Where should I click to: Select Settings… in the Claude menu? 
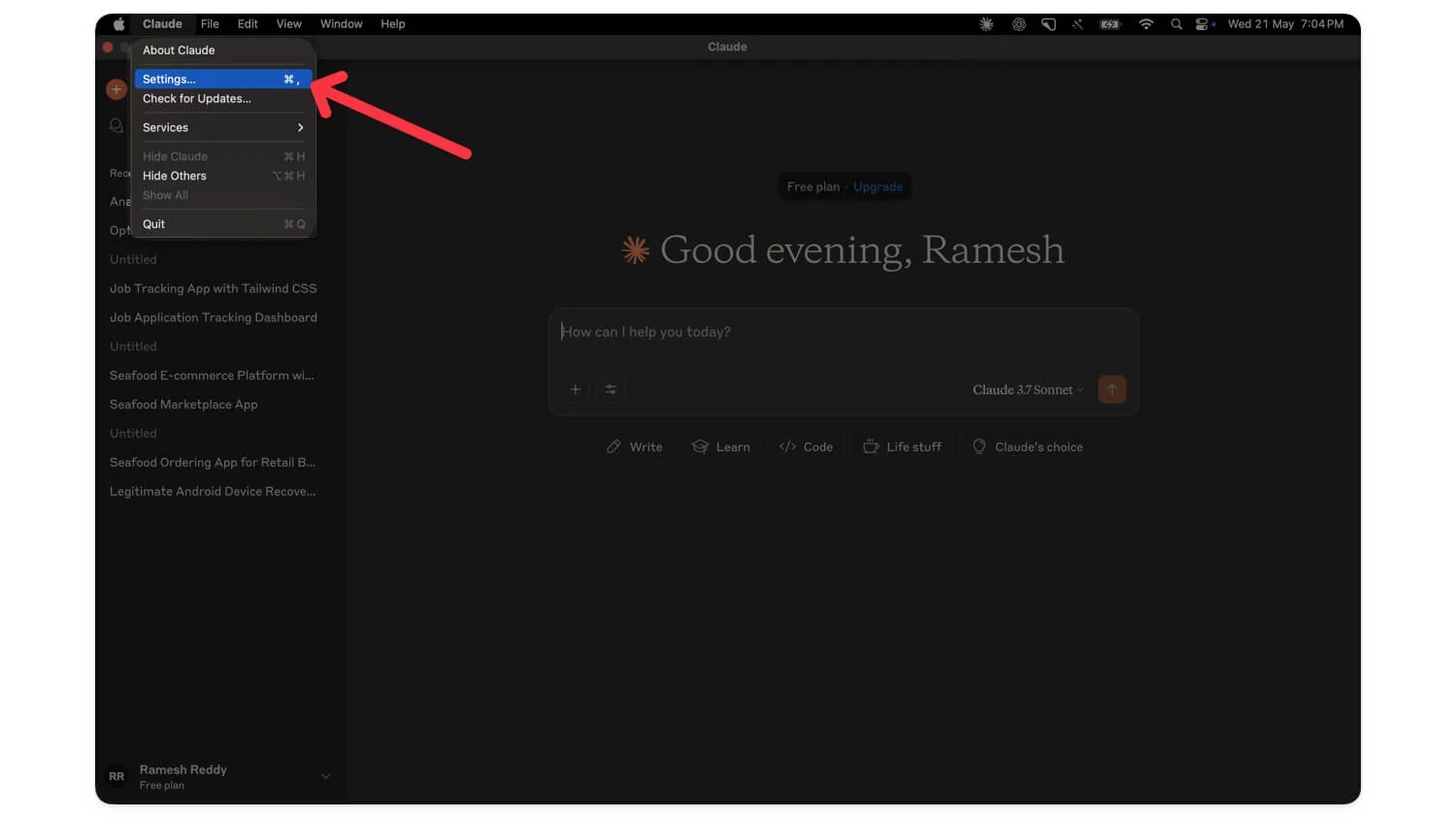pyautogui.click(x=223, y=80)
